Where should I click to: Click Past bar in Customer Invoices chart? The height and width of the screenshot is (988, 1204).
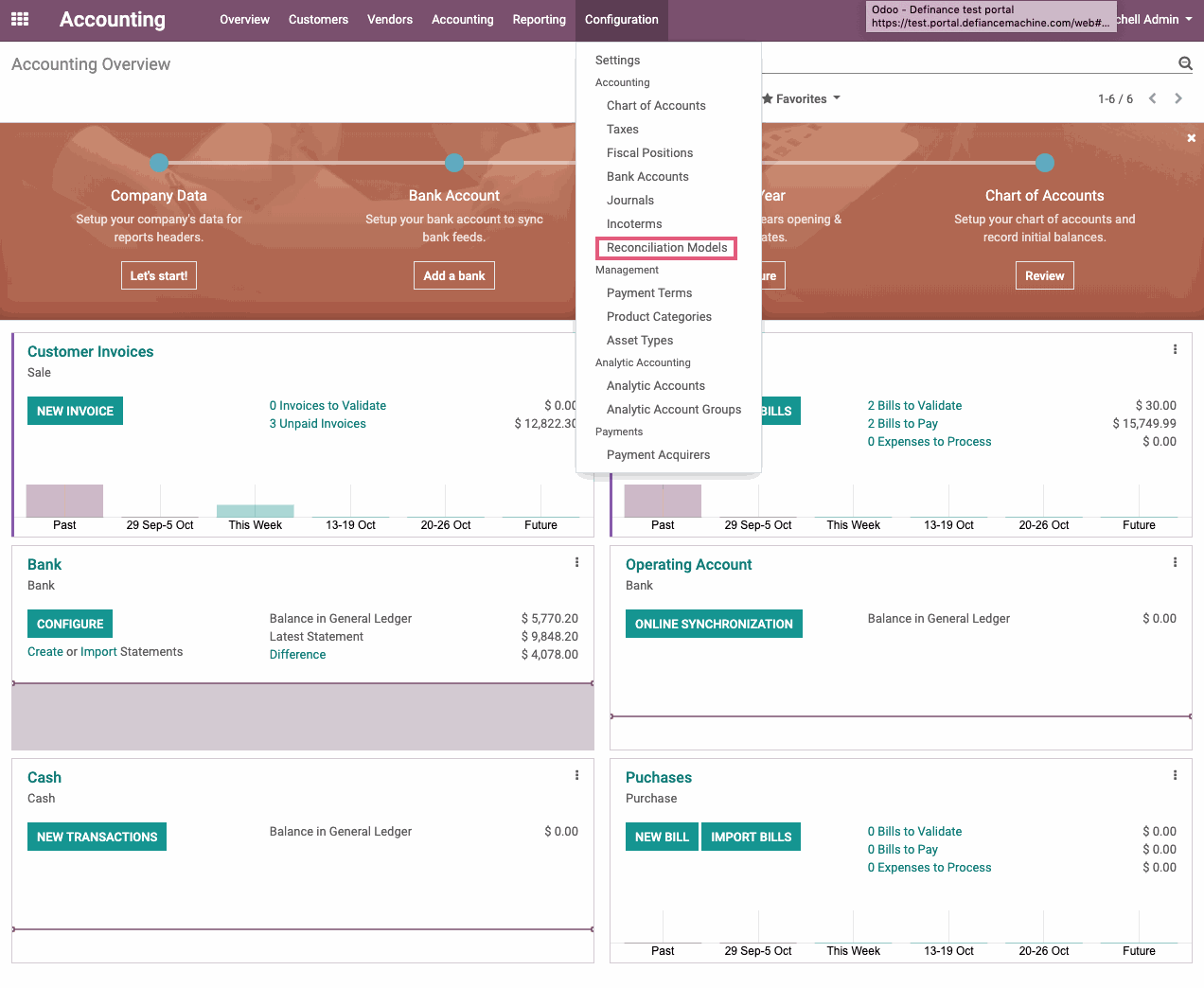(x=64, y=501)
